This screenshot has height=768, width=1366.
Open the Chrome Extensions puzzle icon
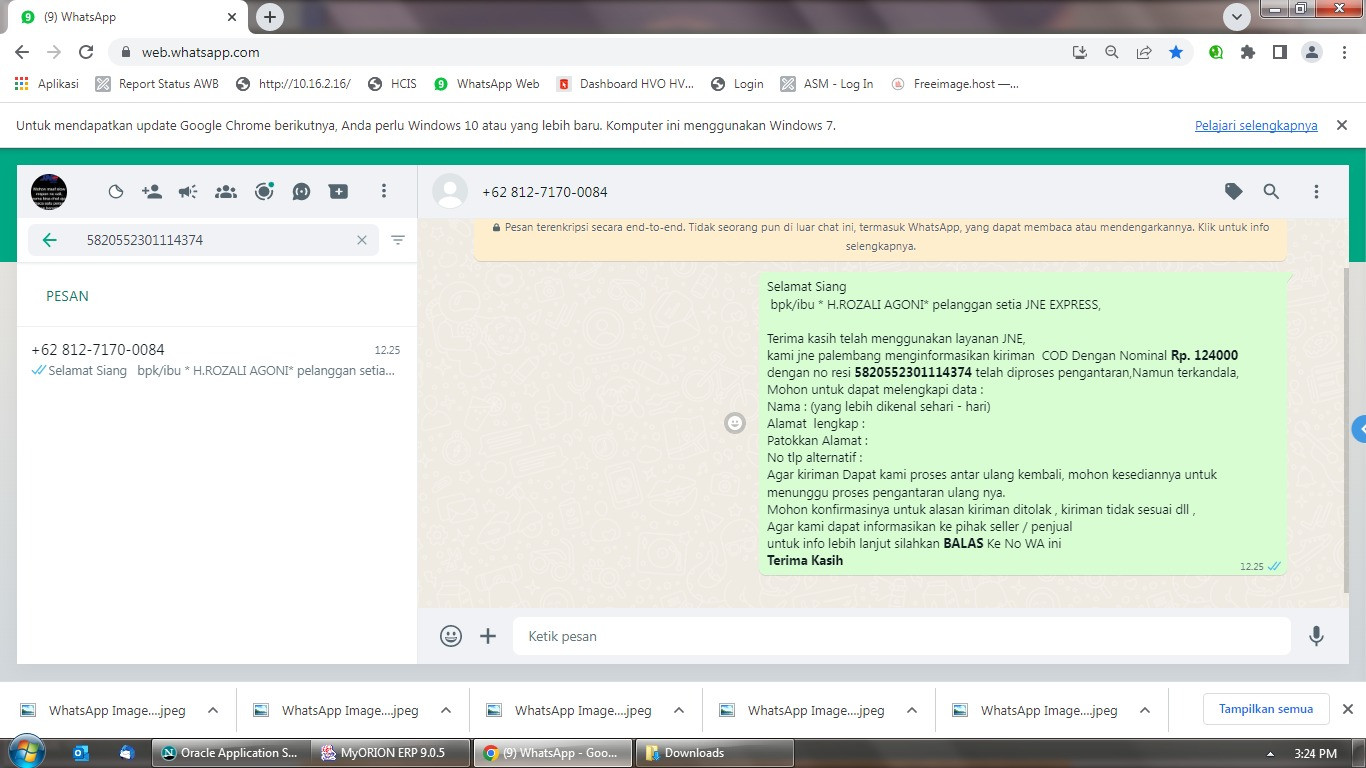(1248, 52)
